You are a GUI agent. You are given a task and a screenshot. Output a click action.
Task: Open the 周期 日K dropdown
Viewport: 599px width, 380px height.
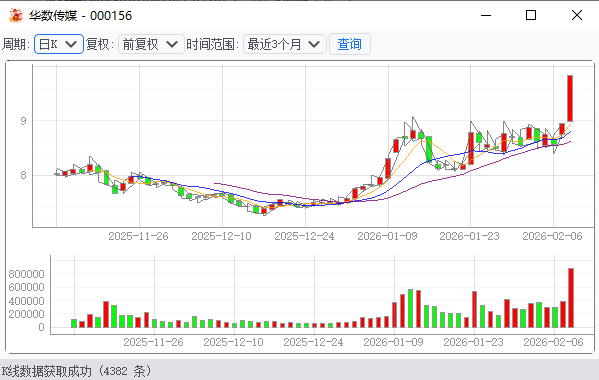[x=59, y=44]
